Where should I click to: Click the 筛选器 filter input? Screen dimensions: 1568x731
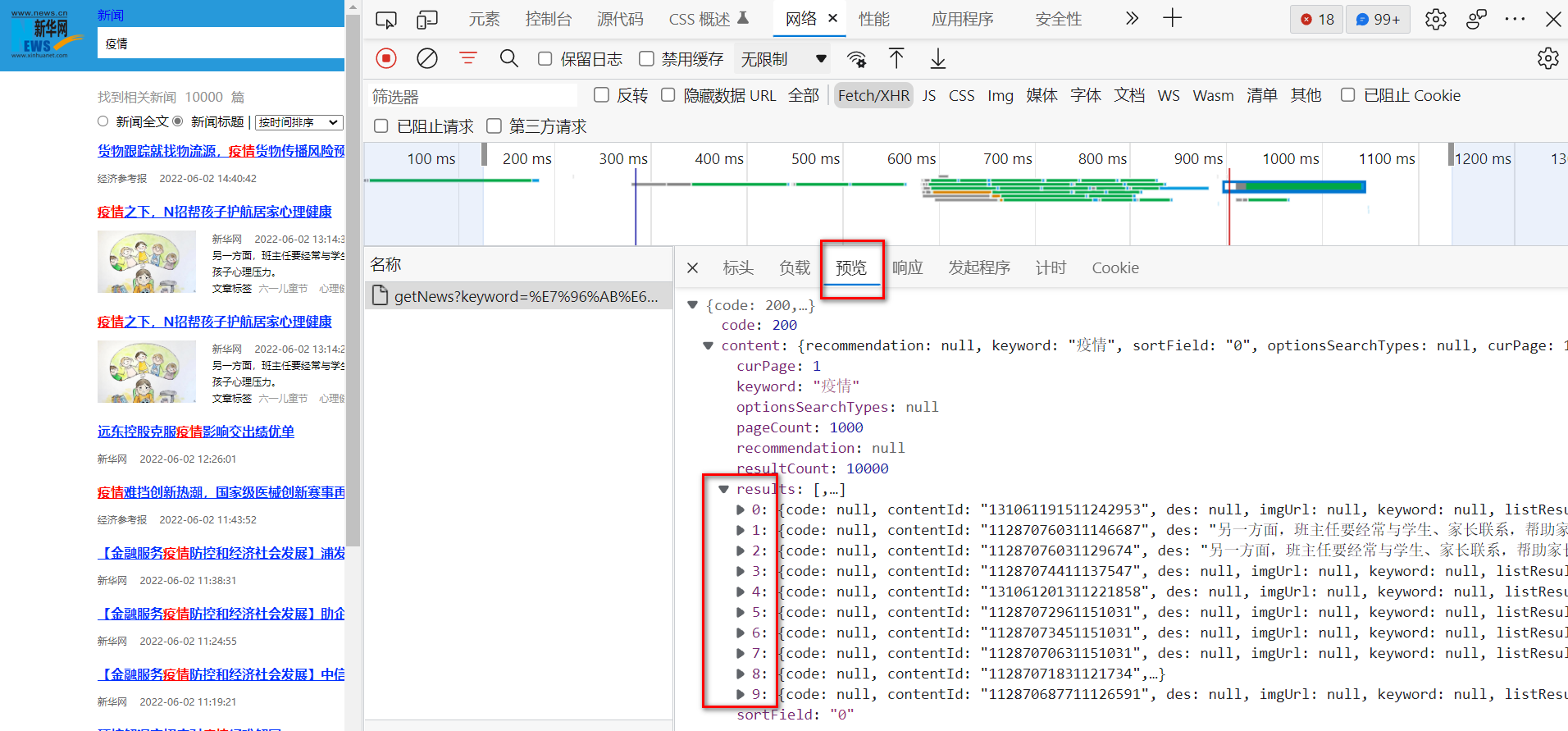click(473, 96)
